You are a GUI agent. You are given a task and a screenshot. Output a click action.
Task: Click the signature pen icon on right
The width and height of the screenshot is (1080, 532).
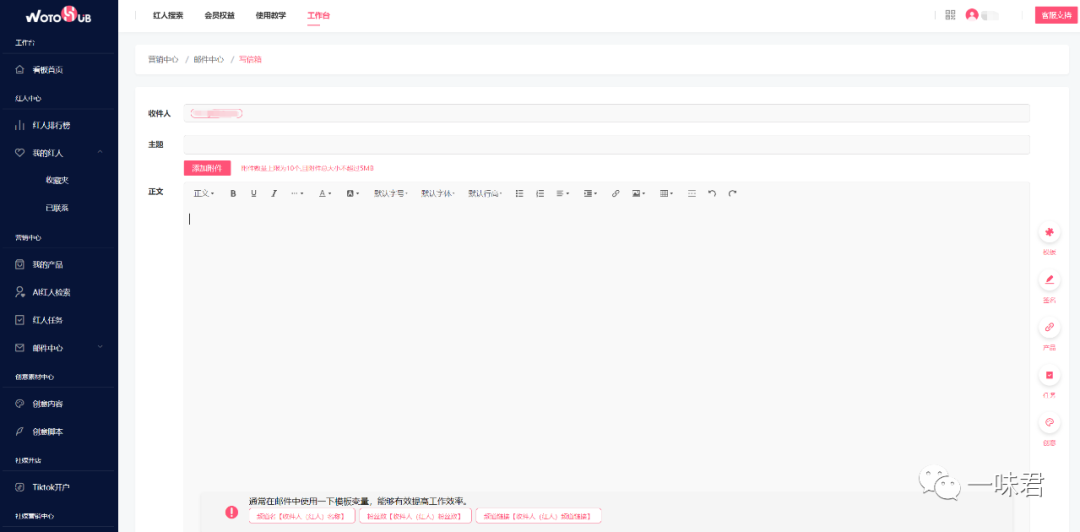click(x=1049, y=280)
